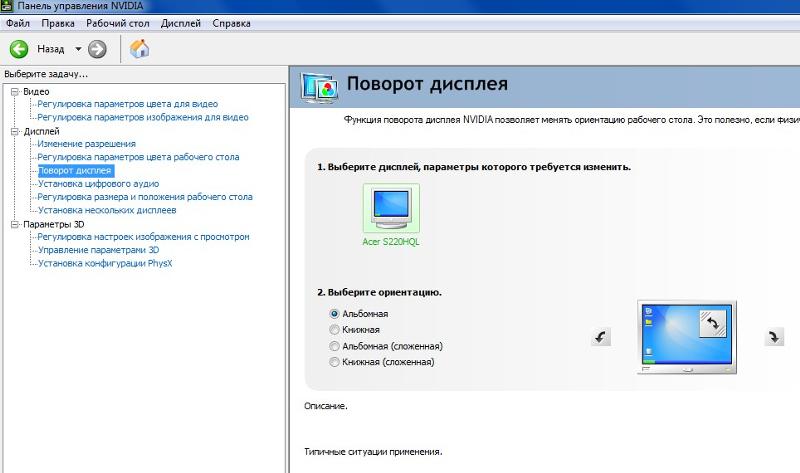Open Регулировка настроек изображения с просмотром
Viewport: 800px width, 473px height.
pyautogui.click(x=143, y=237)
